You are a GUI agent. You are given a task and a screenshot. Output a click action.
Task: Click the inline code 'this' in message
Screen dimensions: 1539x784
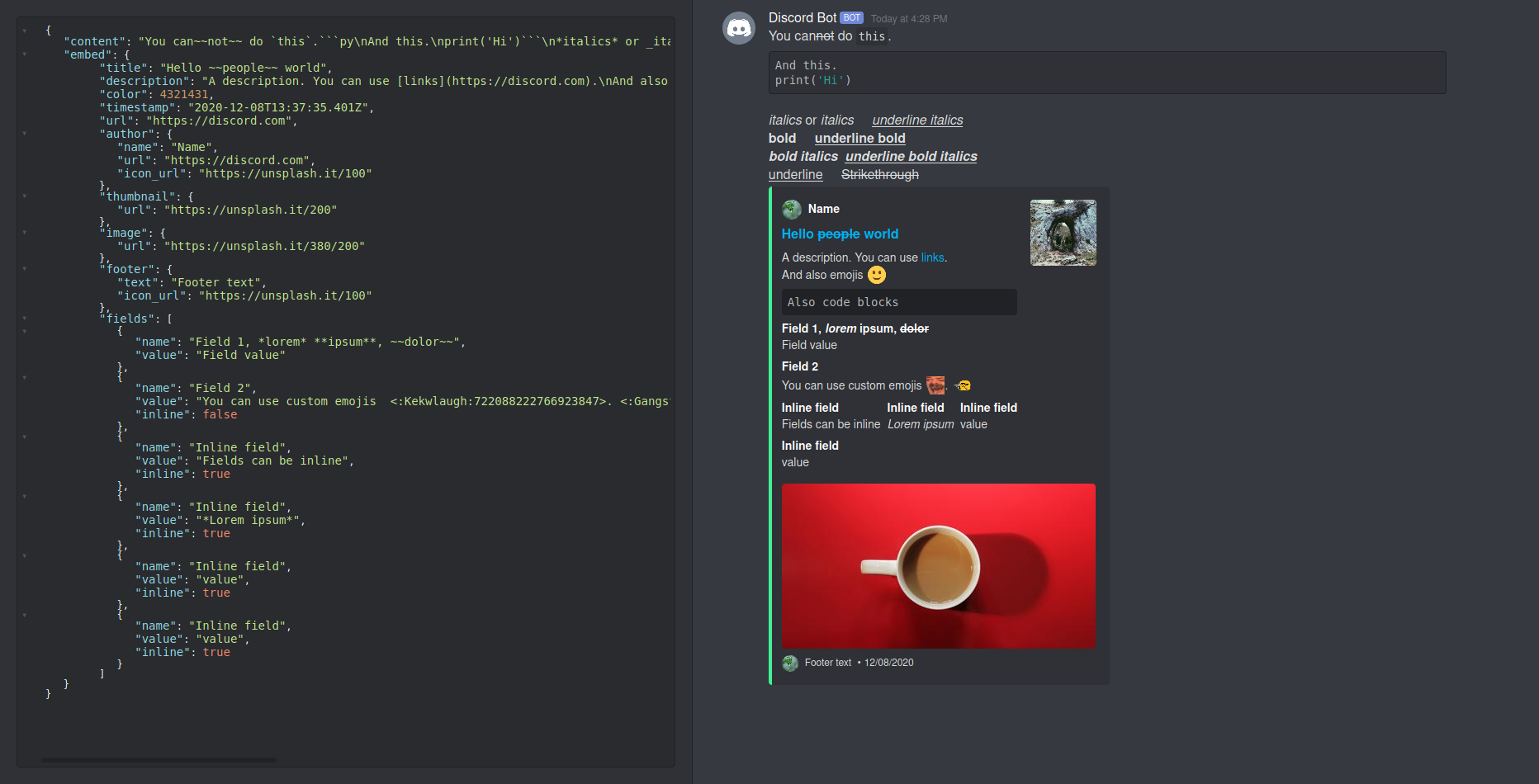(872, 36)
